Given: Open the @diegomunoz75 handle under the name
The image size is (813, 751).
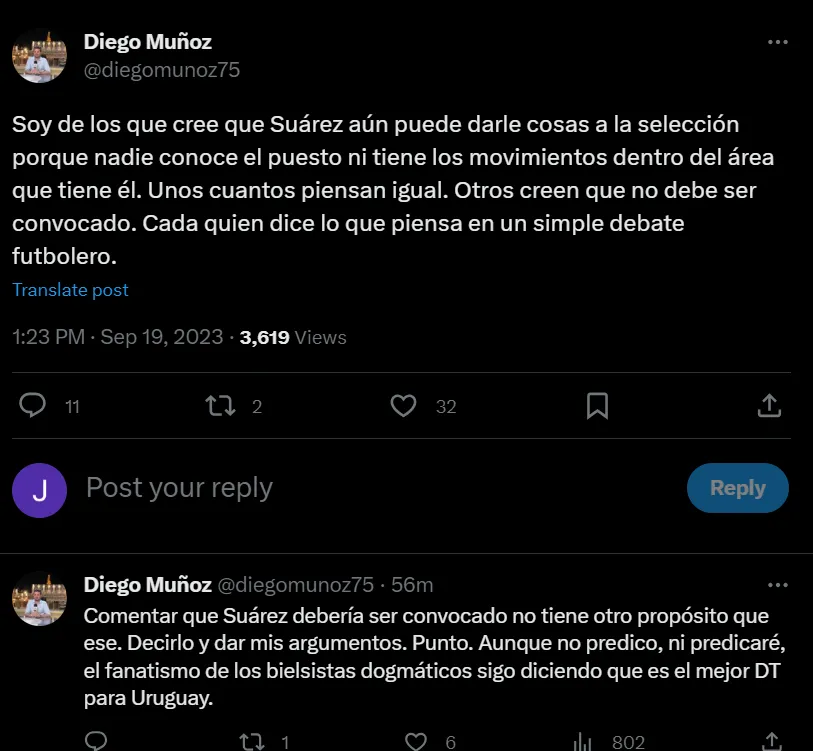Looking at the screenshot, I should pyautogui.click(x=162, y=70).
